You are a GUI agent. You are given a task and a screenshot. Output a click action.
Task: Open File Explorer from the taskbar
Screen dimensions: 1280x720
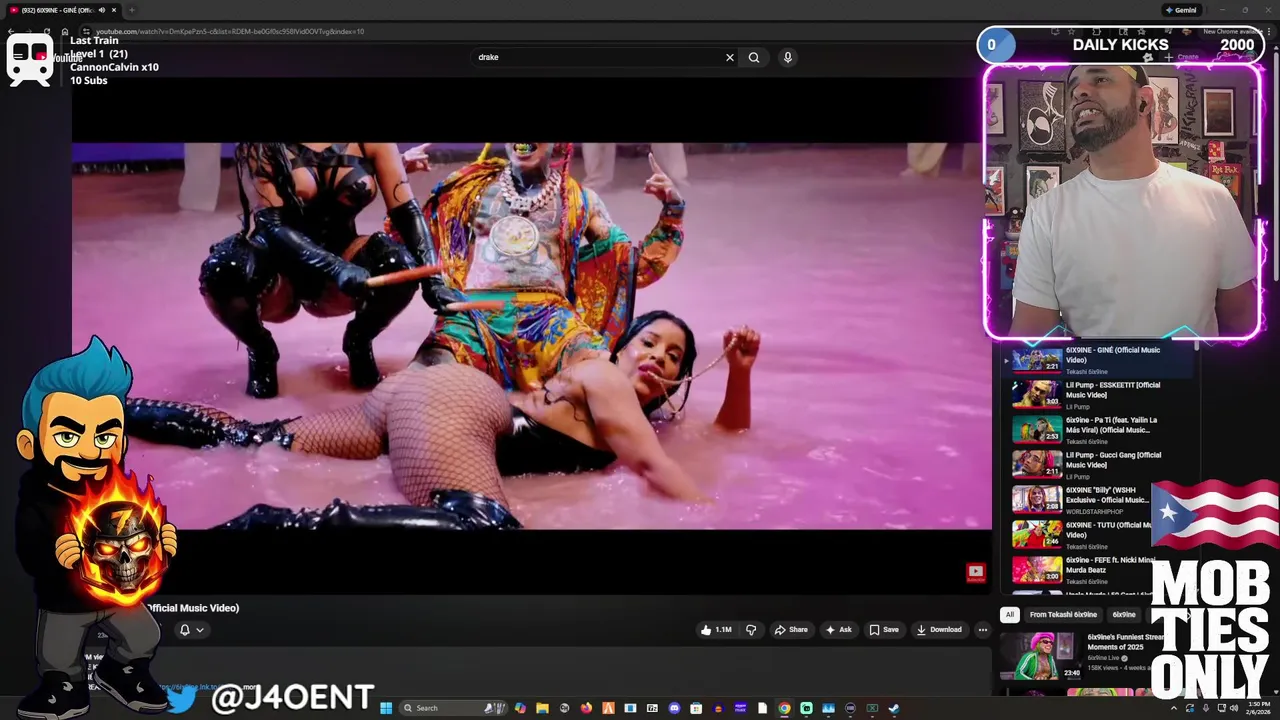pos(542,708)
